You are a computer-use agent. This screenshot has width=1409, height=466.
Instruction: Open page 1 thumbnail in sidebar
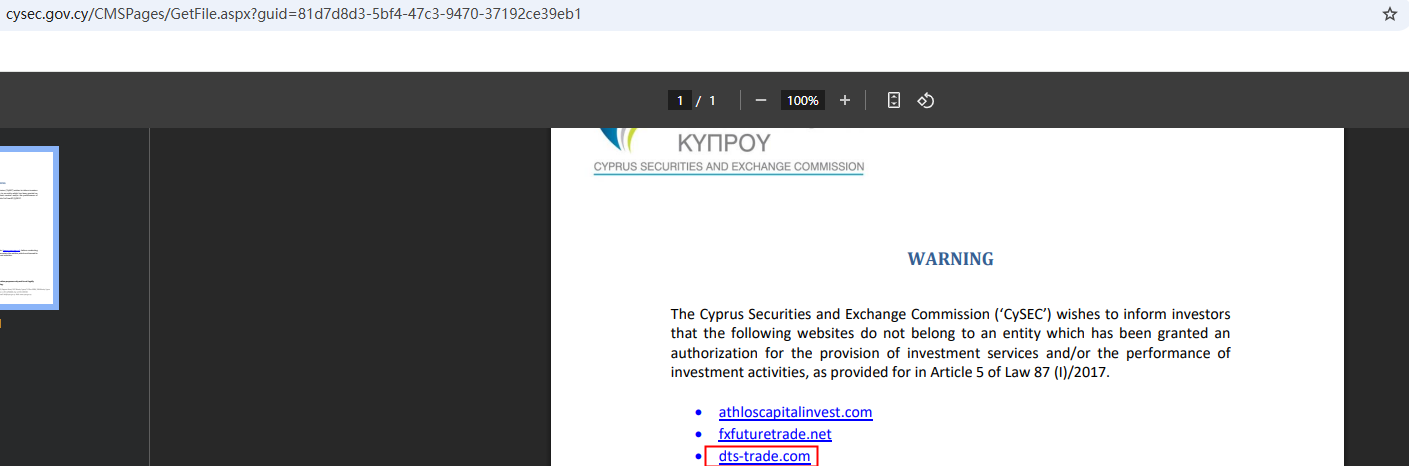[x=28, y=228]
